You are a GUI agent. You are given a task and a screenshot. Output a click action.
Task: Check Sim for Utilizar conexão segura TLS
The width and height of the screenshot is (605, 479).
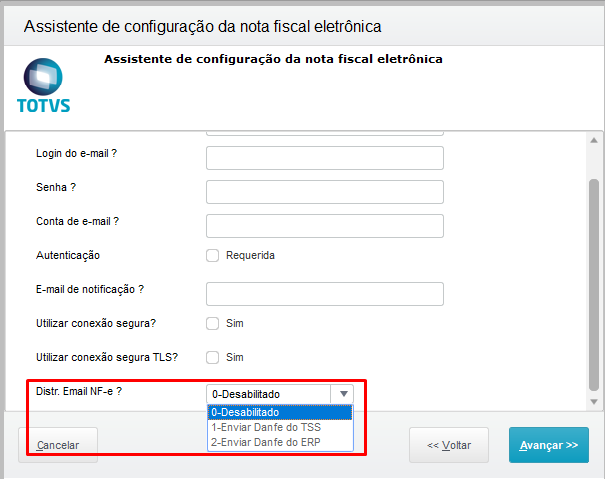click(212, 357)
